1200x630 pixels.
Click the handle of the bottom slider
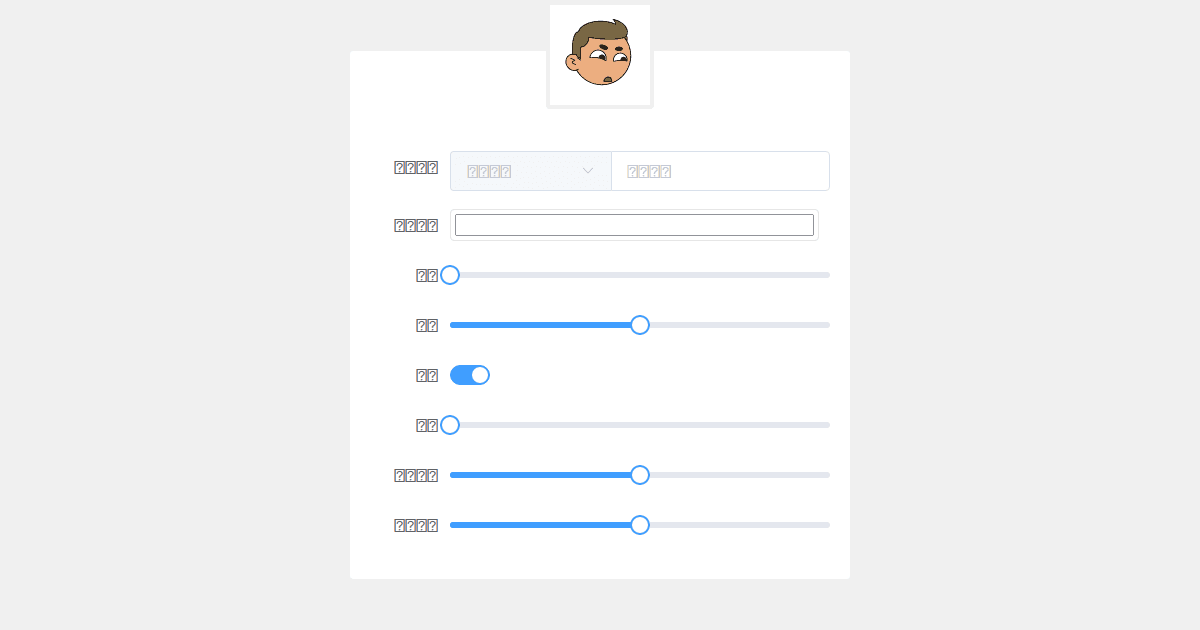pyautogui.click(x=640, y=525)
